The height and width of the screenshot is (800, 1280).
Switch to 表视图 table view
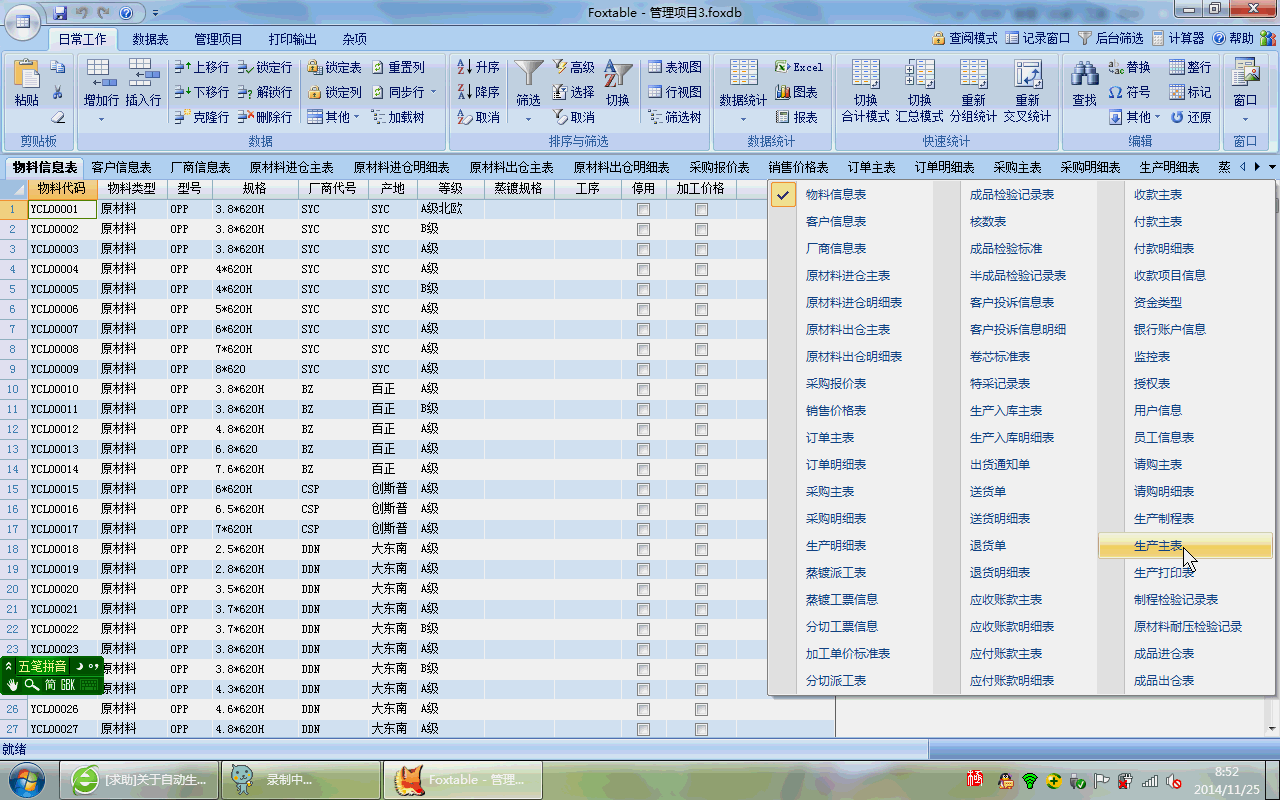(675, 67)
